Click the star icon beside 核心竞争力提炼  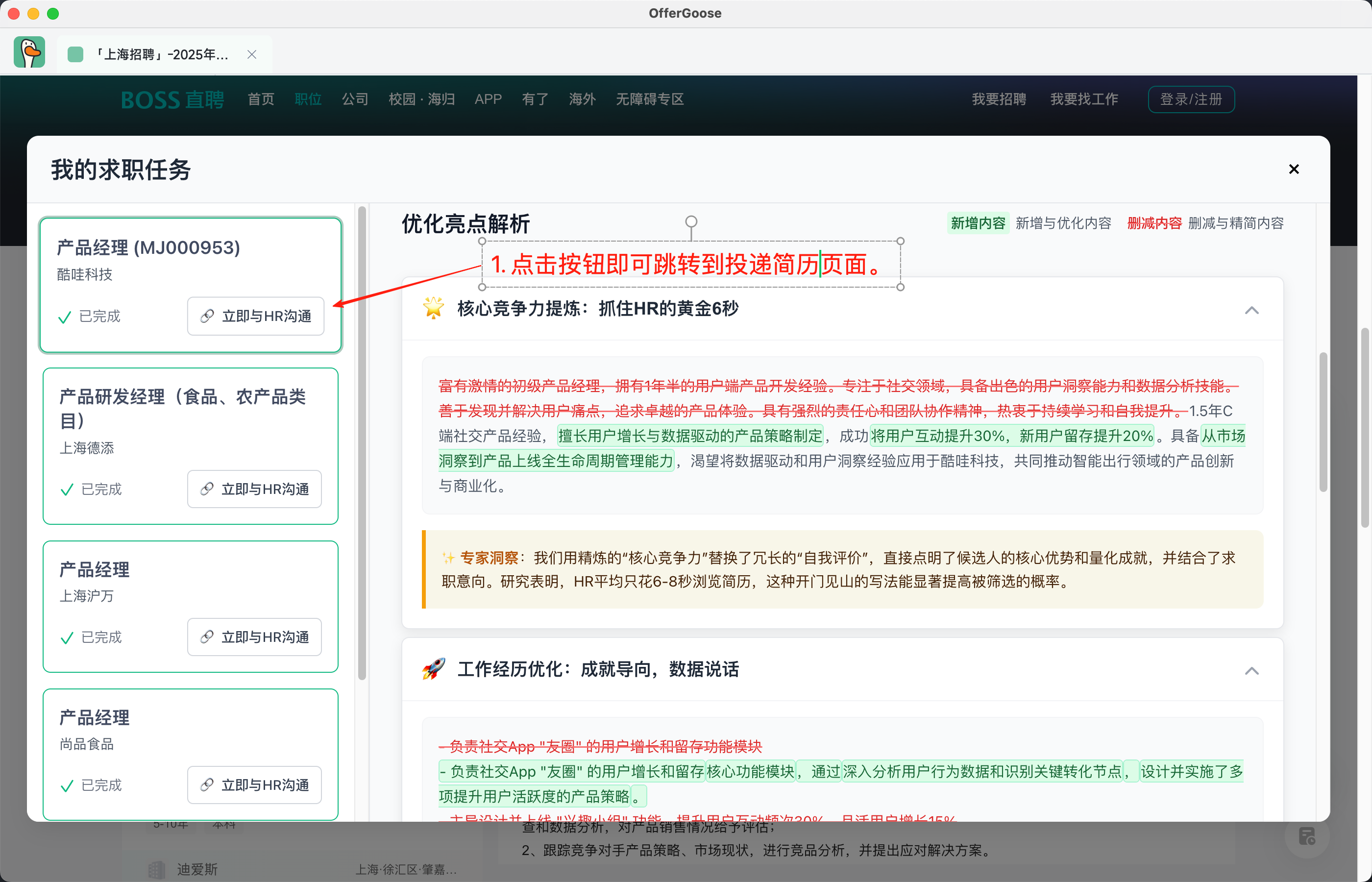(x=434, y=308)
